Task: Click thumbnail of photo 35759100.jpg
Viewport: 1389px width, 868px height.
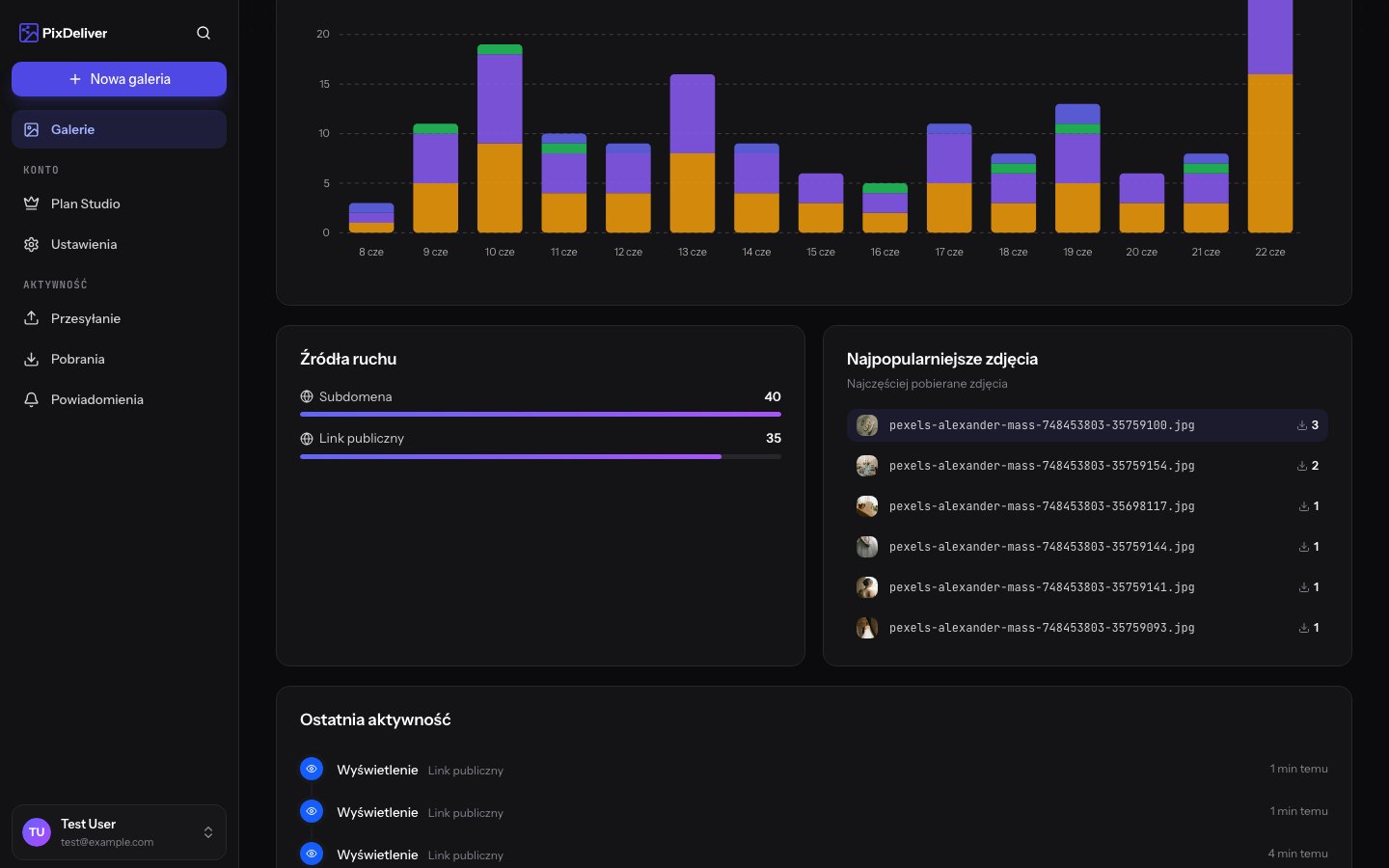Action: (867, 425)
